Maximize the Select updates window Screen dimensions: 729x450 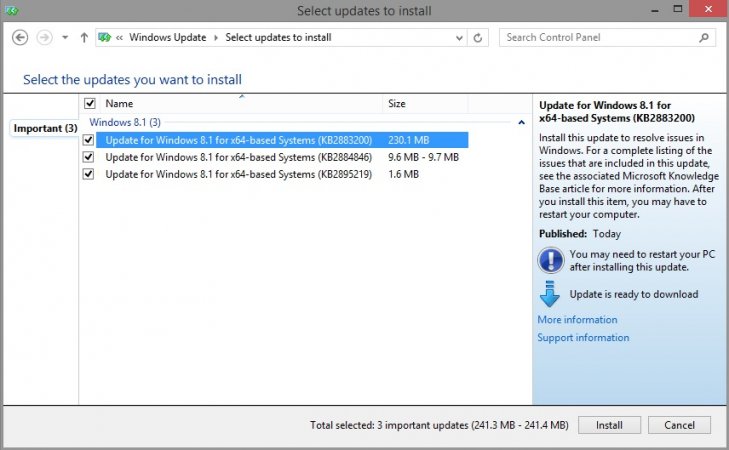pos(678,9)
